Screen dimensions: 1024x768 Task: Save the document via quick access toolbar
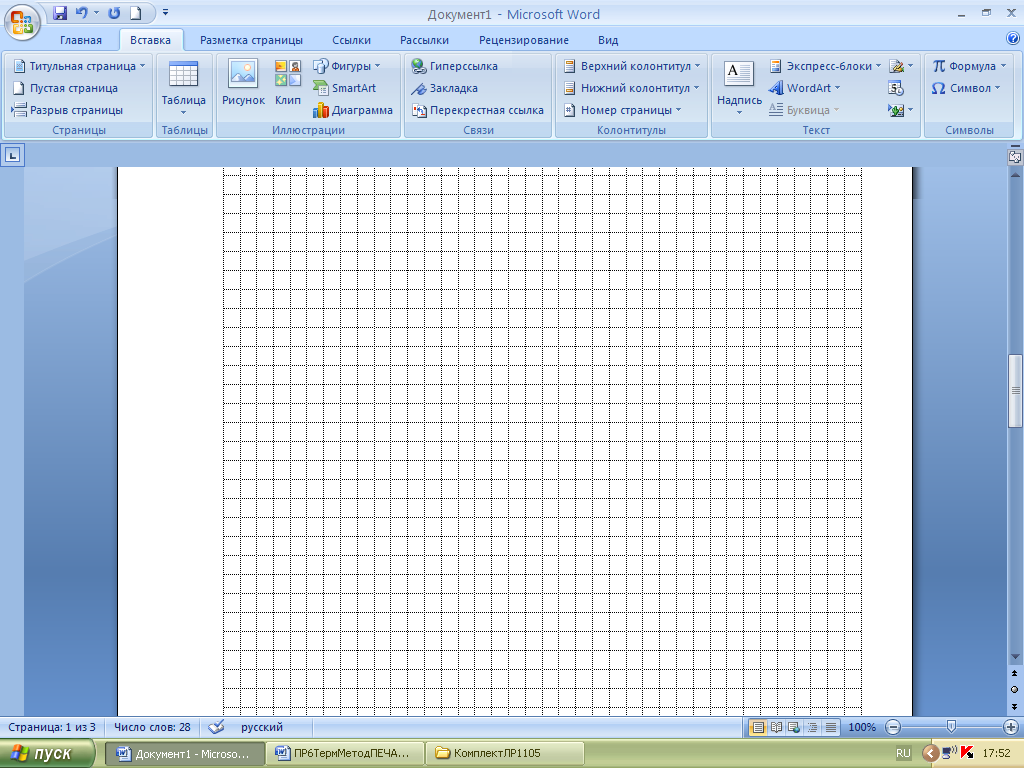coord(59,12)
